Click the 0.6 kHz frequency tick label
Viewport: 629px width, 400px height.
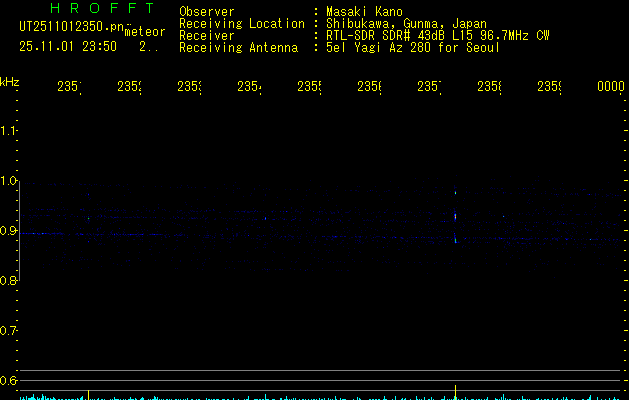click(x=9, y=381)
